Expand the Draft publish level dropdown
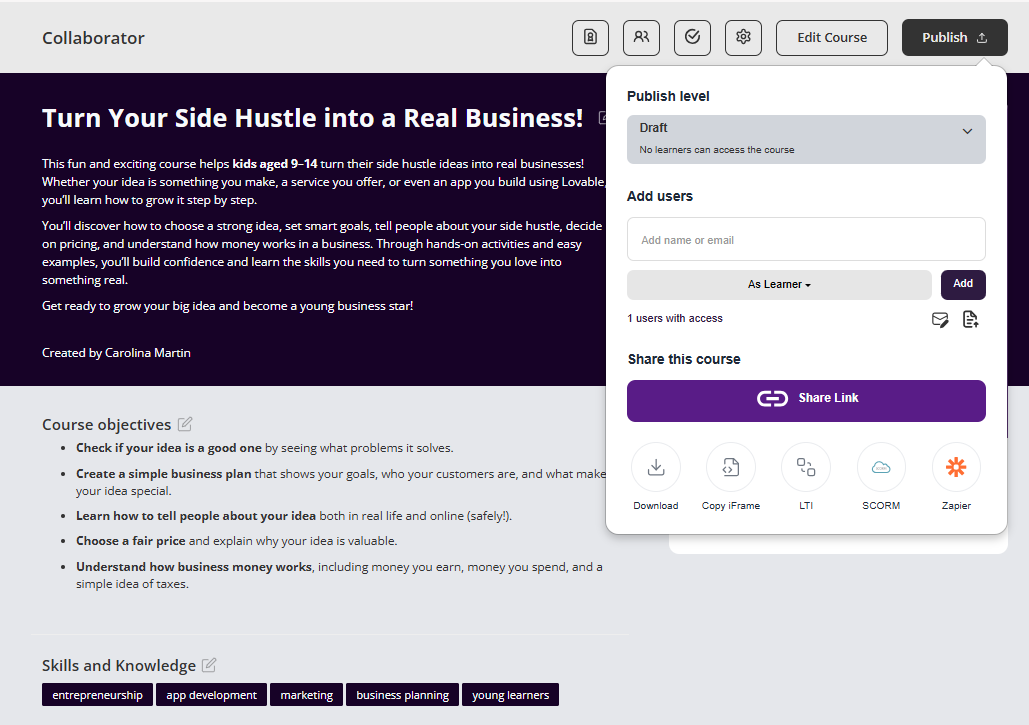Screen dimensions: 1029x725 [806, 139]
